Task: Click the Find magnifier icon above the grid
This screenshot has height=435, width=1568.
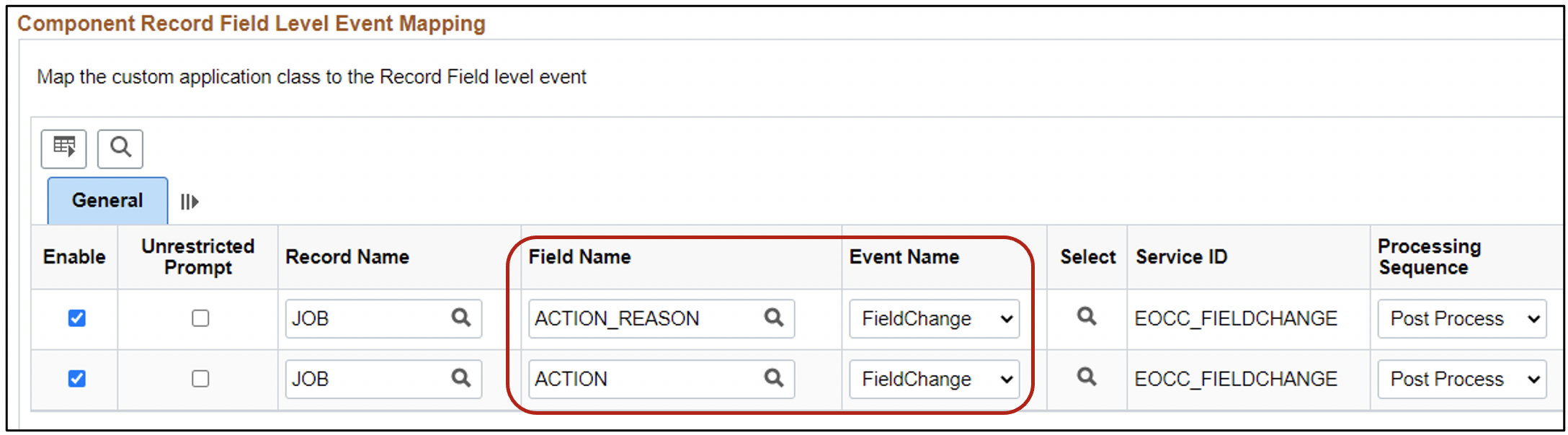Action: (x=120, y=149)
